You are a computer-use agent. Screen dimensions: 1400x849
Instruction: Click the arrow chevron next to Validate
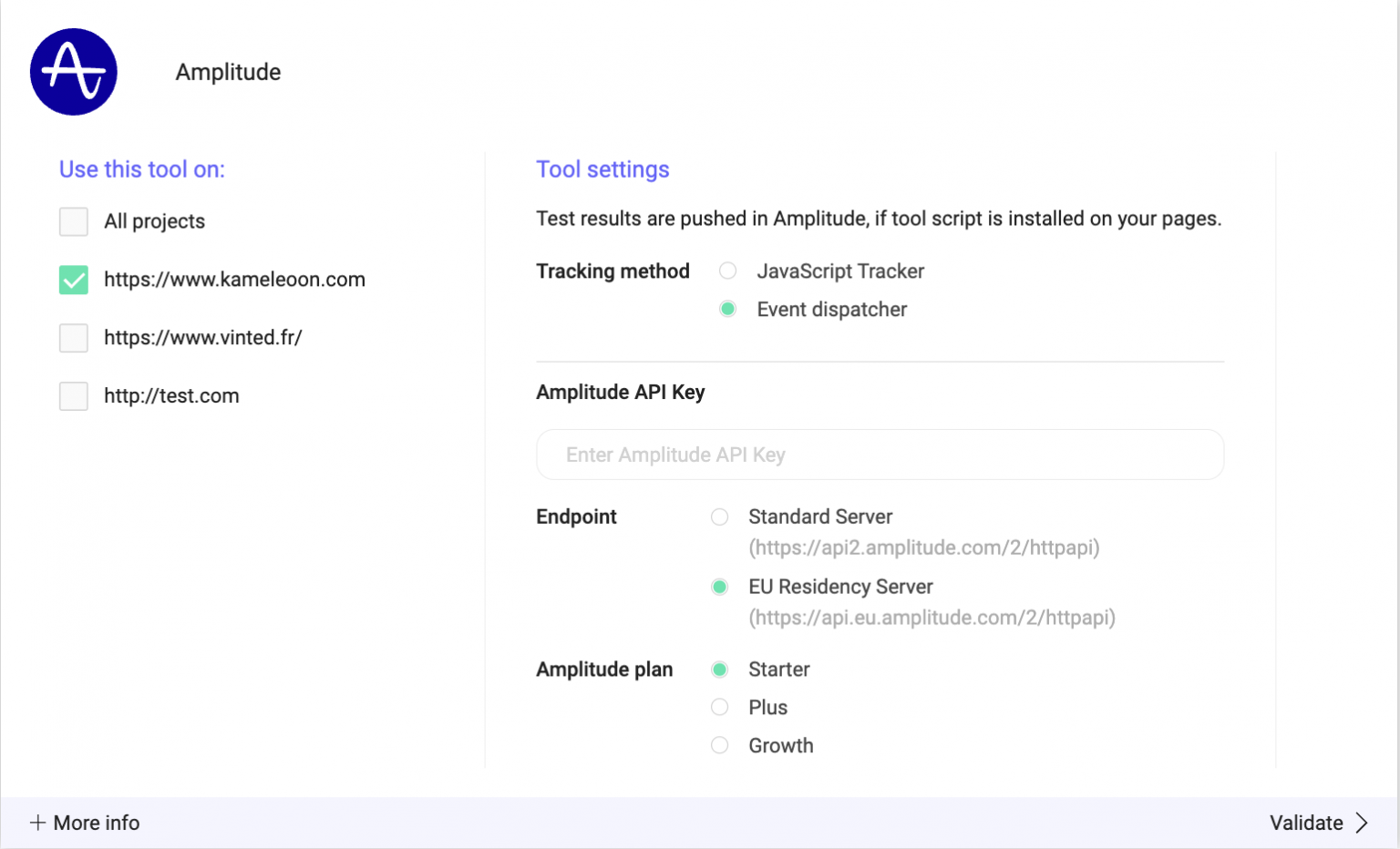[x=1362, y=823]
